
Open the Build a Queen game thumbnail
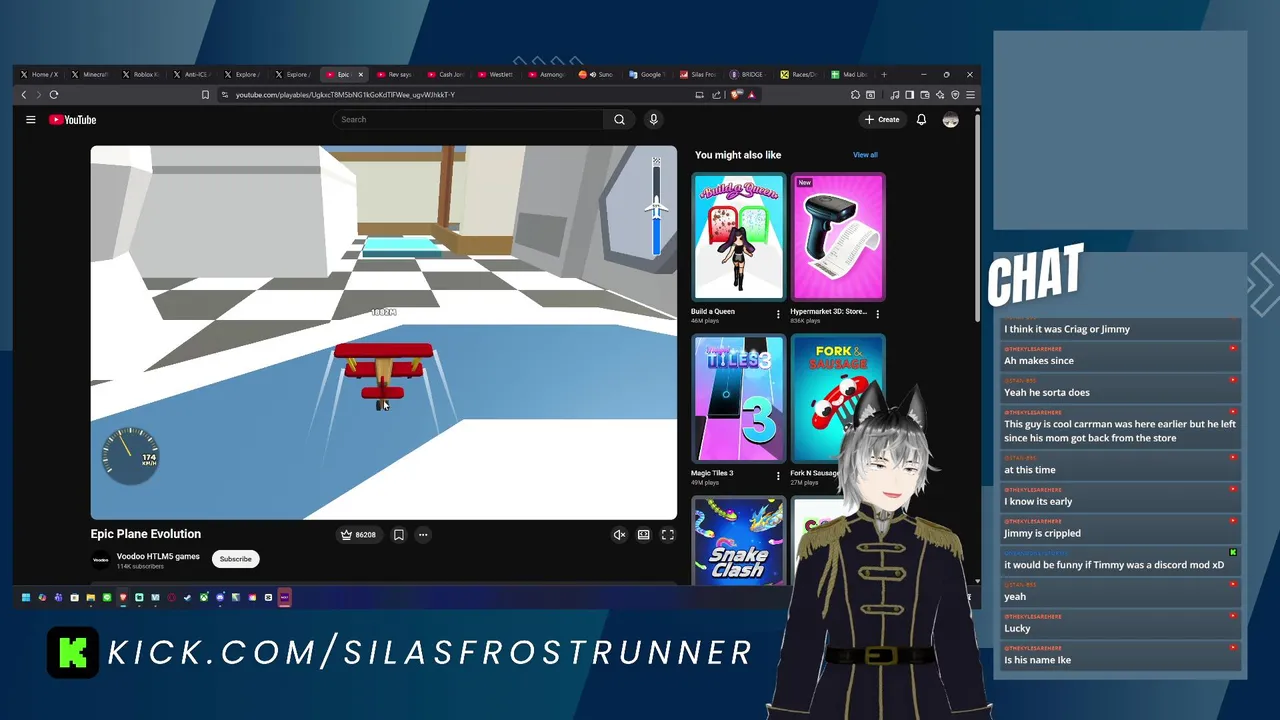click(739, 237)
